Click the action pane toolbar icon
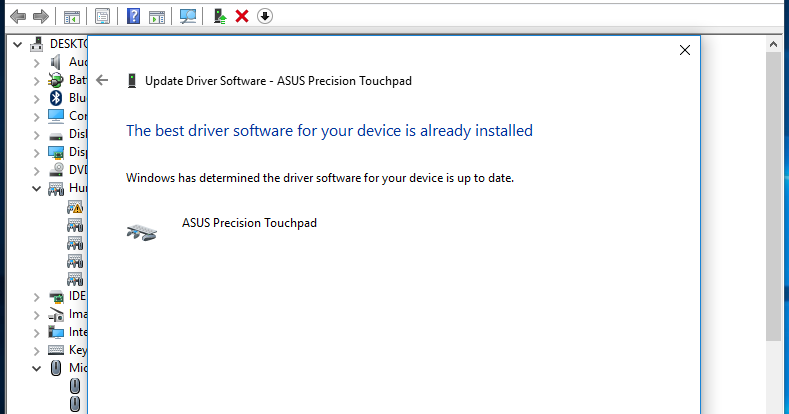 coord(157,17)
